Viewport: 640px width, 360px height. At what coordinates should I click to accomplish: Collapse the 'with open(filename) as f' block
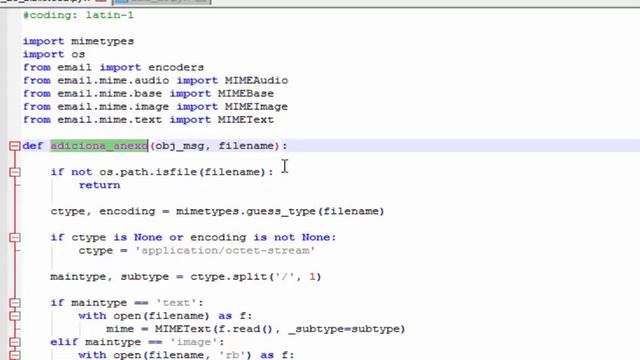[x=15, y=316]
